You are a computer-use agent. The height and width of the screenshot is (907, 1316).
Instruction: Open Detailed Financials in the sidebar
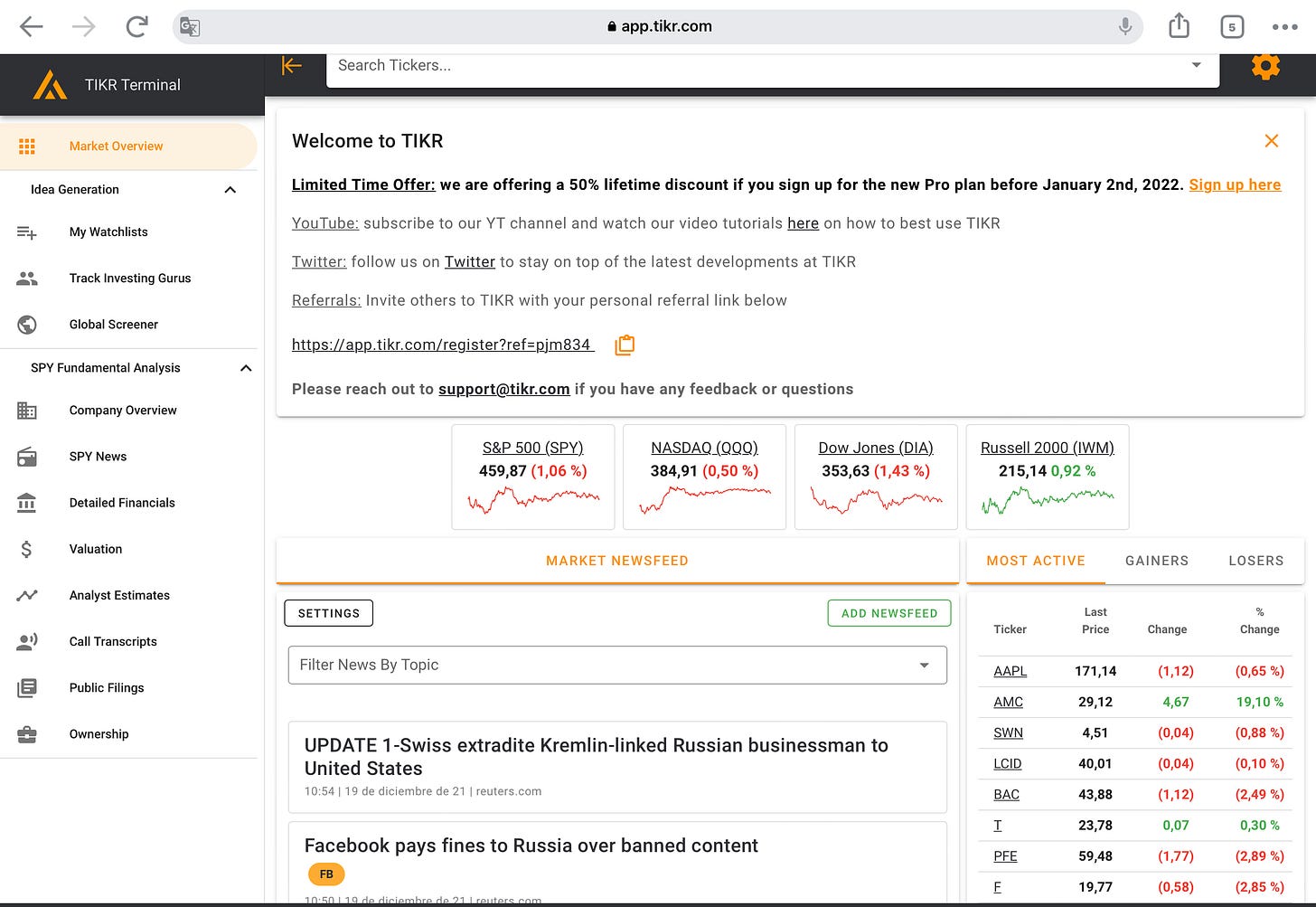[128, 503]
